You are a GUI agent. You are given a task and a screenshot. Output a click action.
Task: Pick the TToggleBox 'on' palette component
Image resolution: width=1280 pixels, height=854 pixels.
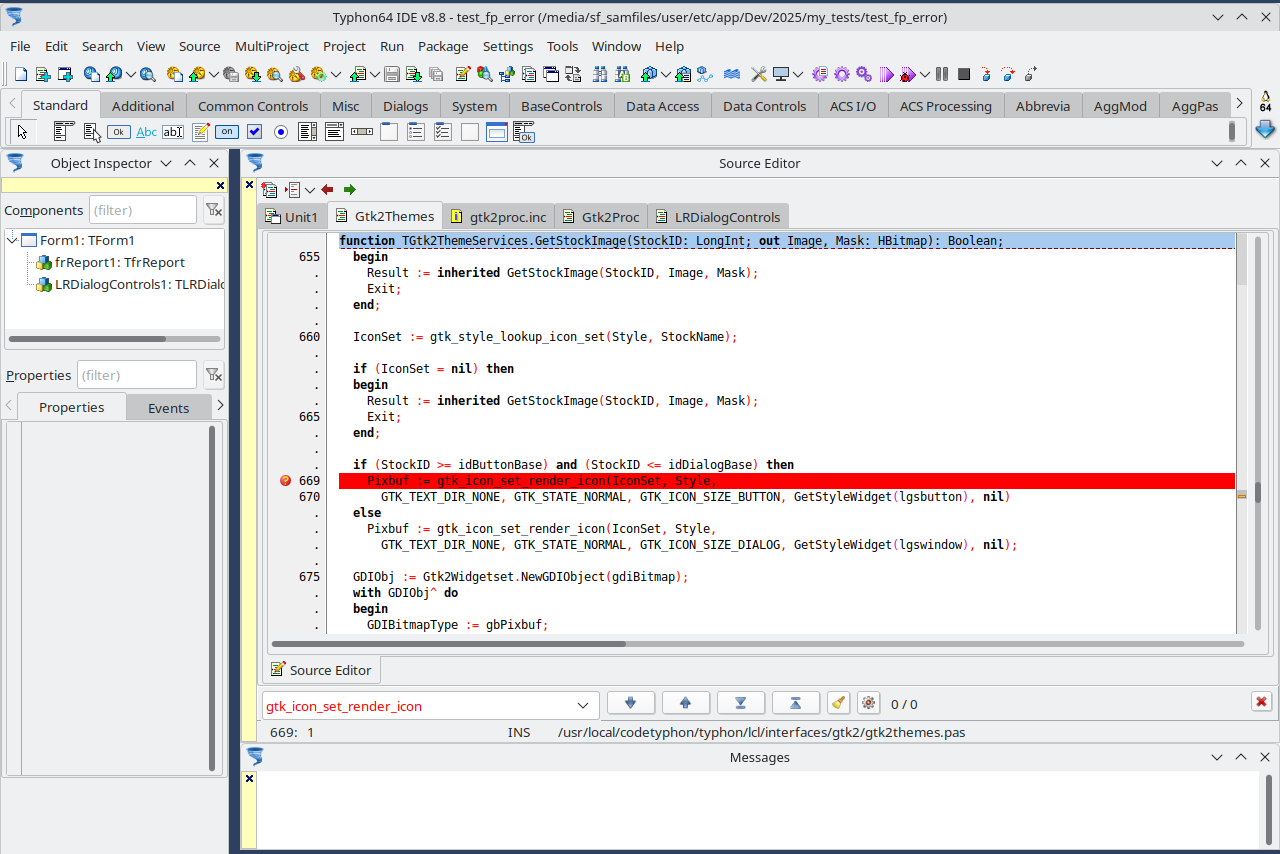(227, 132)
